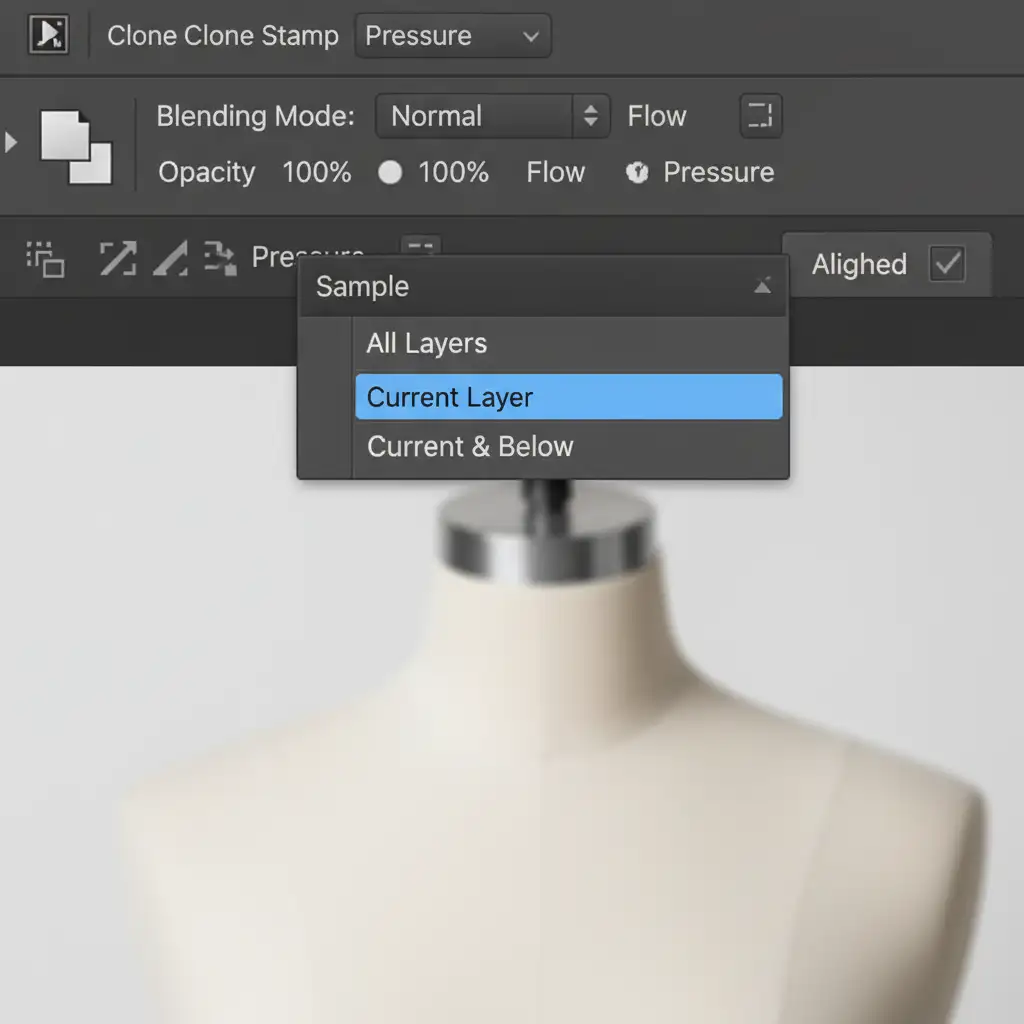Click the dashed bracket icon beside Flow

click(760, 116)
